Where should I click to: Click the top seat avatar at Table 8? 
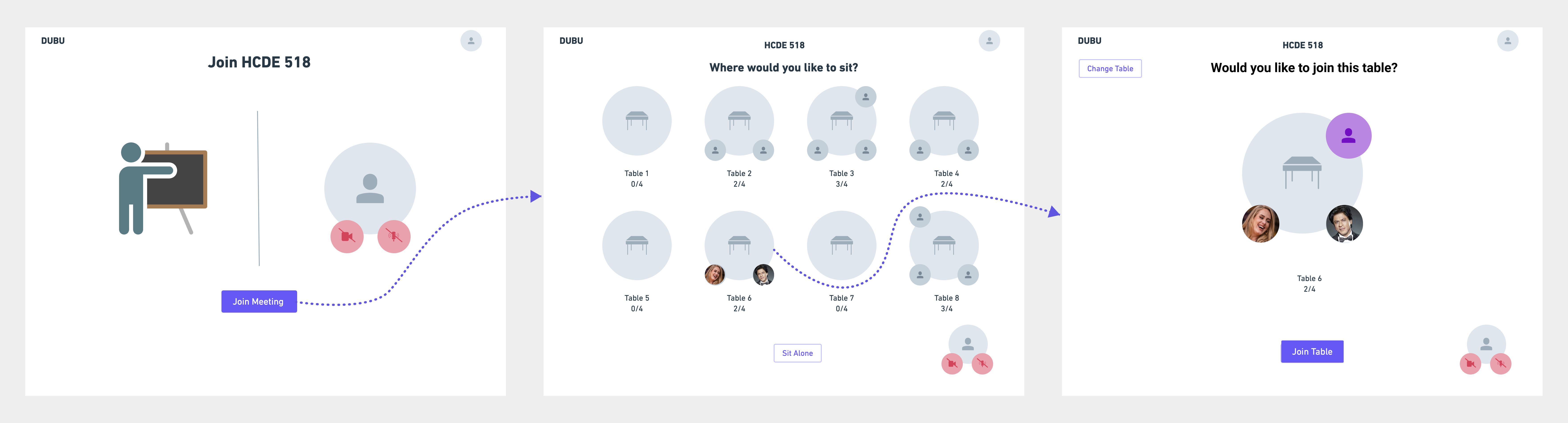coord(920,217)
